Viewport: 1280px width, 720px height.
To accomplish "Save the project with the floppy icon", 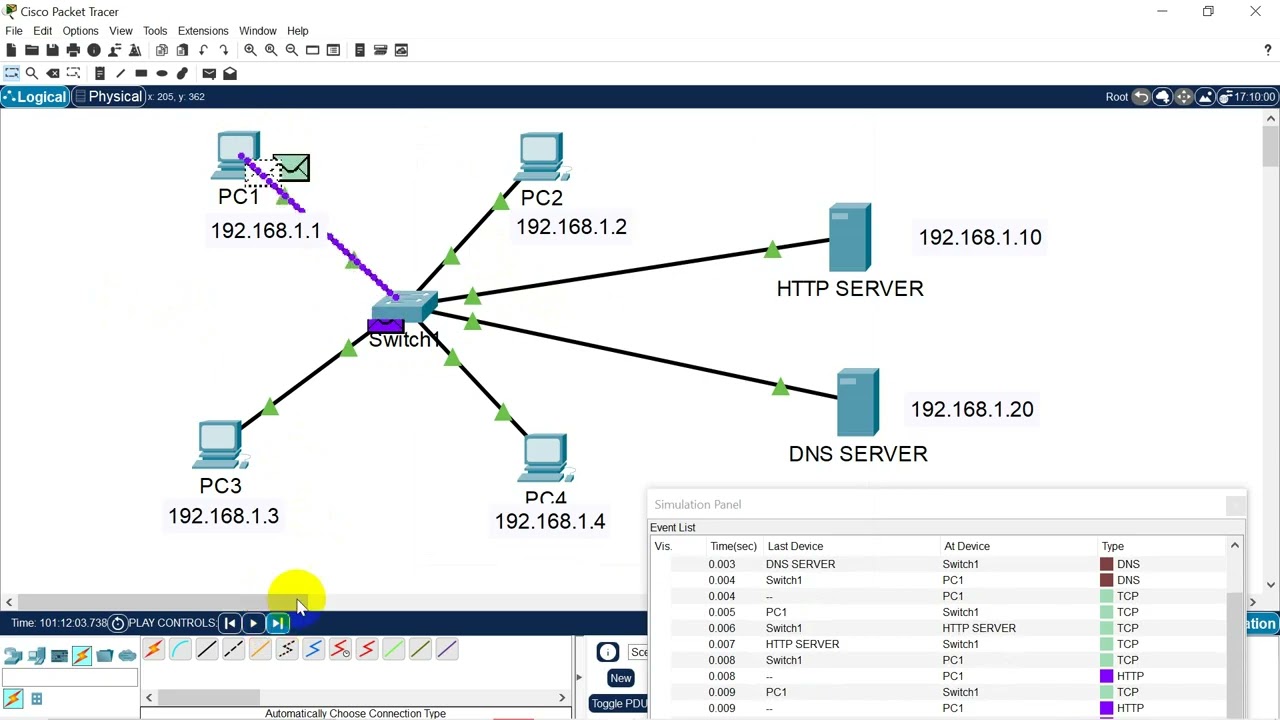I will click(x=52, y=50).
